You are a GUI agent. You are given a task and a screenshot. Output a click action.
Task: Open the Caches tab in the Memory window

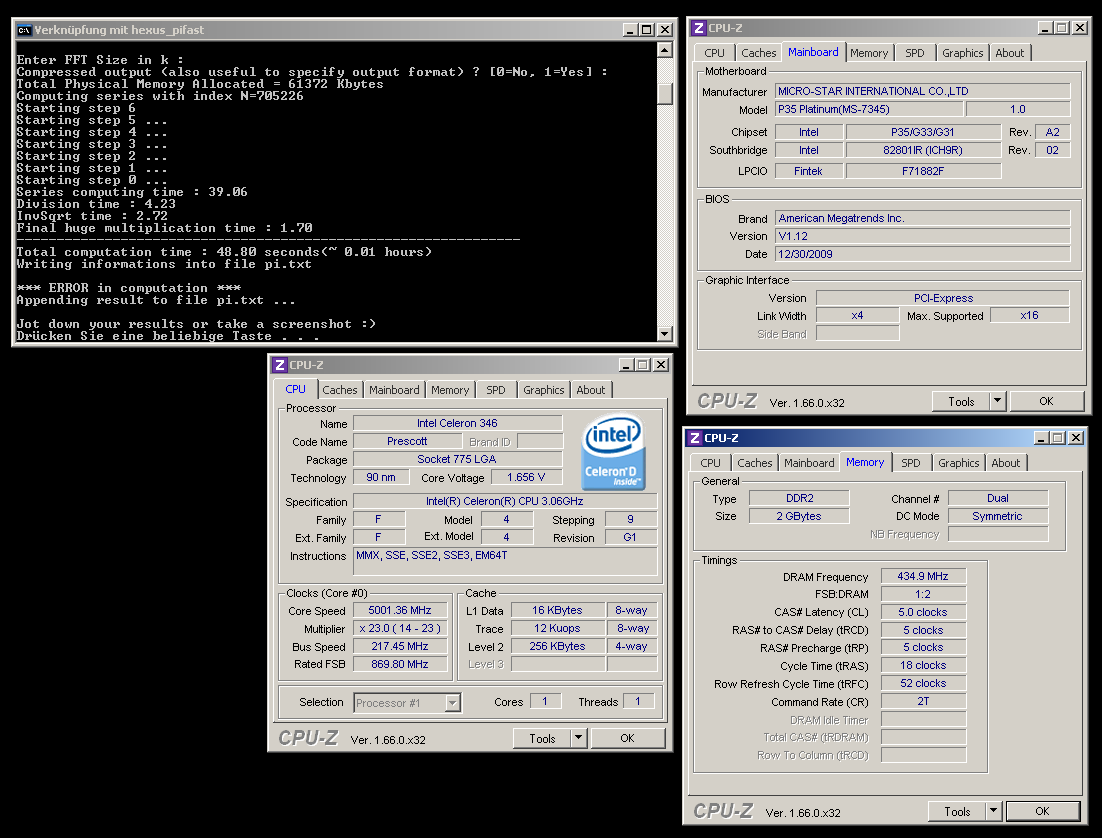pos(755,463)
